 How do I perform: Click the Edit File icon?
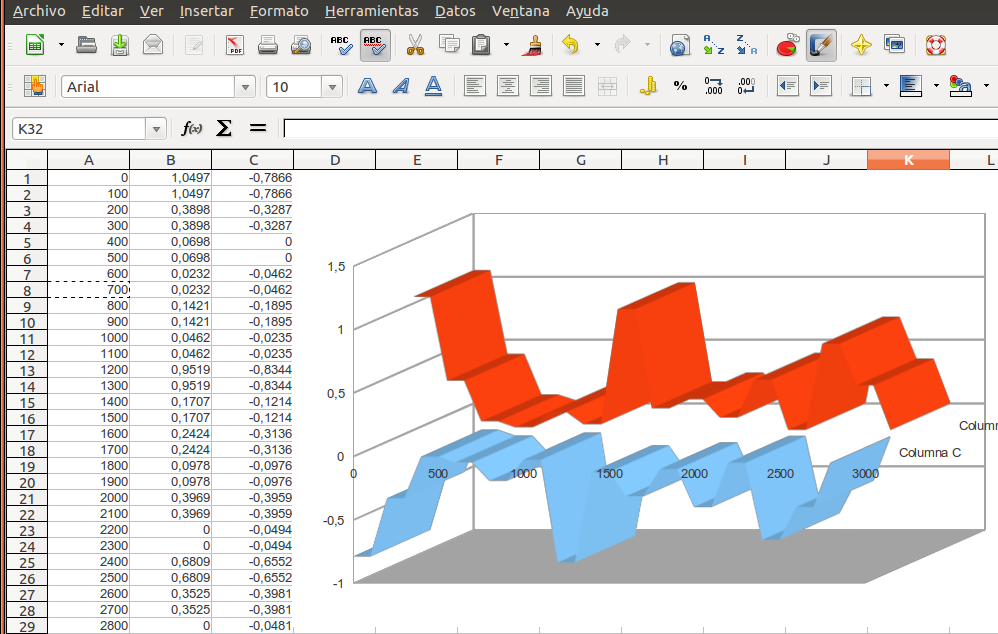pyautogui.click(x=194, y=45)
